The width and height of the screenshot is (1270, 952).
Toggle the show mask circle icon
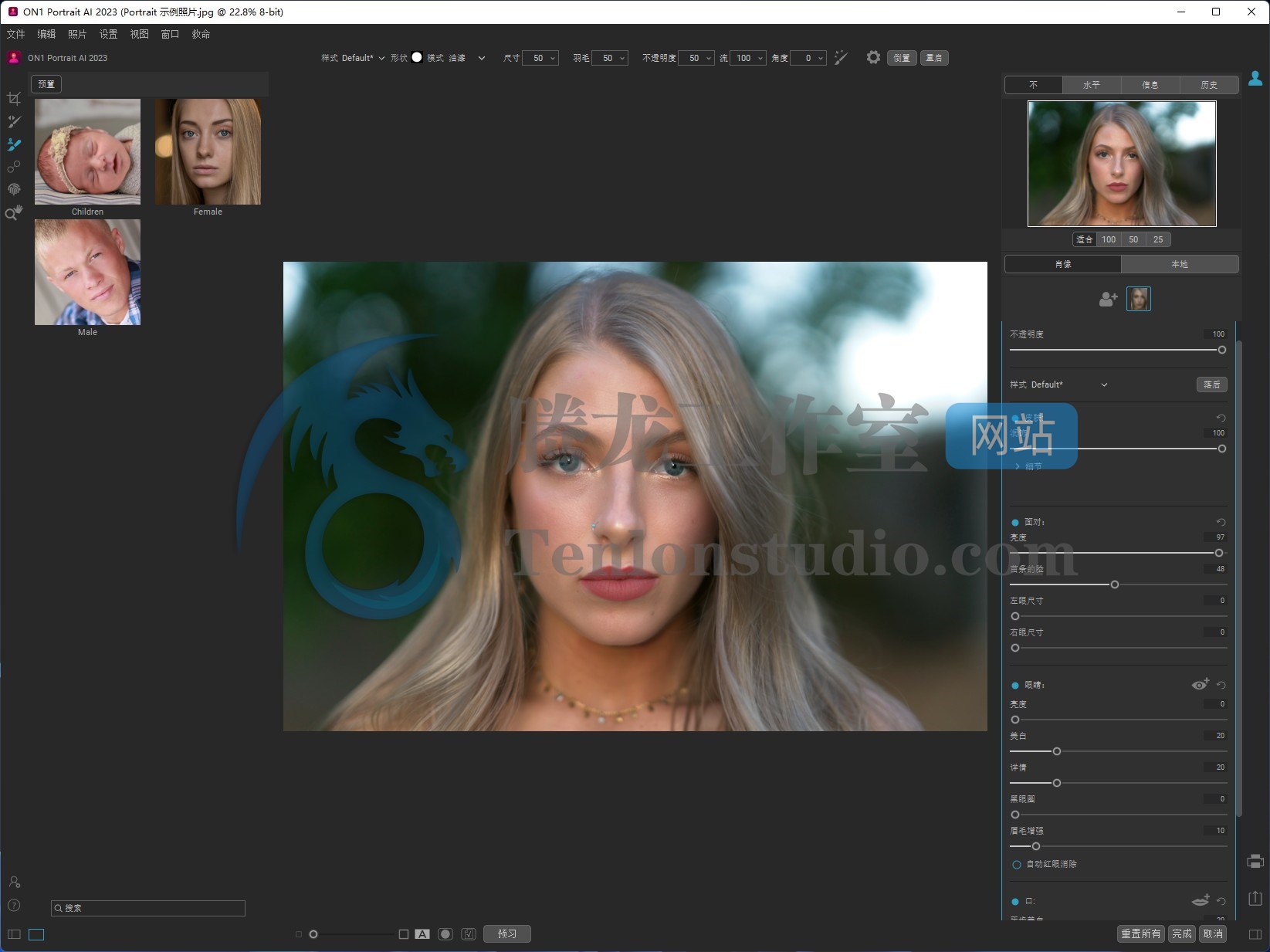445,934
